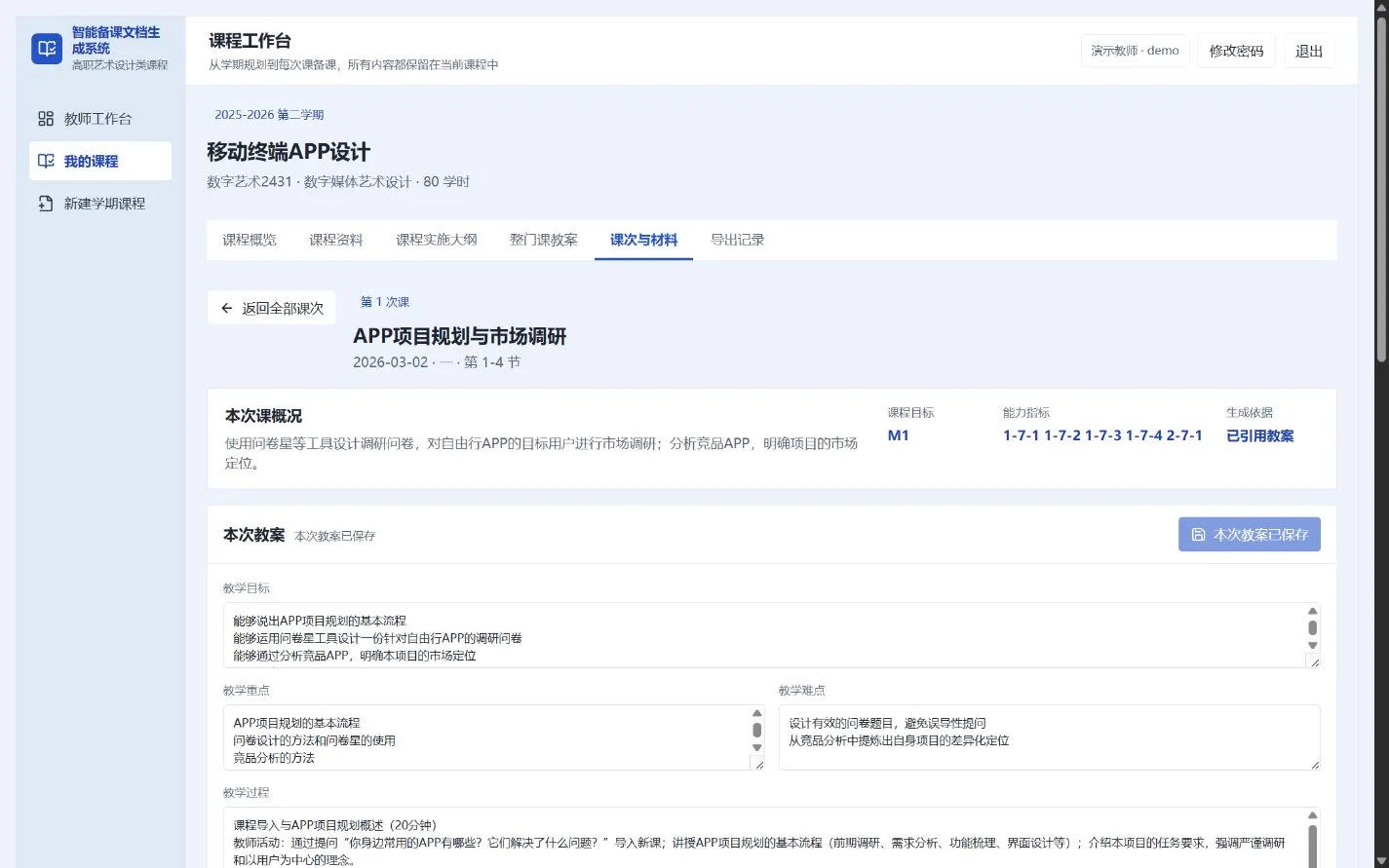Switch to the 课程概览 tab
1389x868 pixels.
(x=250, y=240)
